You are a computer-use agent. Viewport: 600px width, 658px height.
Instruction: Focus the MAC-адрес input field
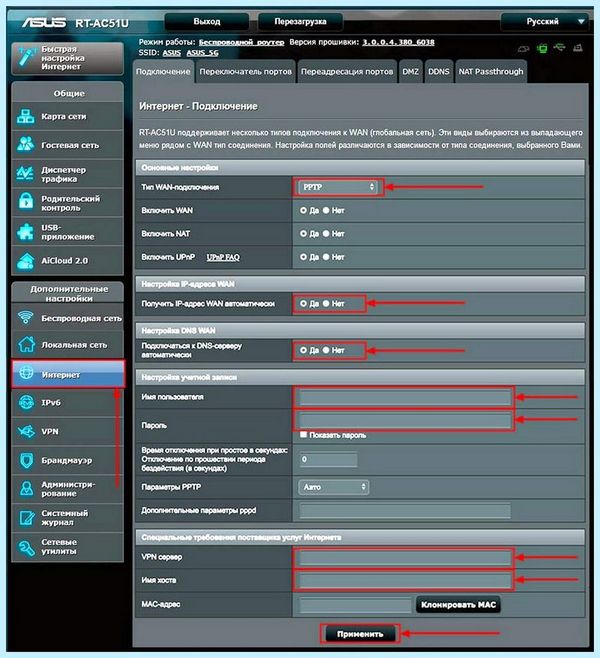355,605
